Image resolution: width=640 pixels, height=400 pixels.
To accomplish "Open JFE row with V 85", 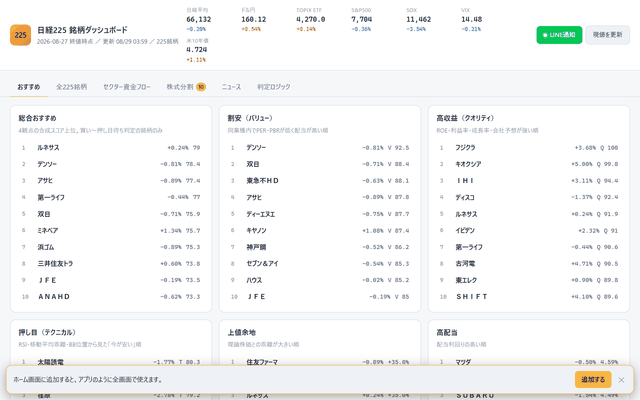I will (320, 297).
